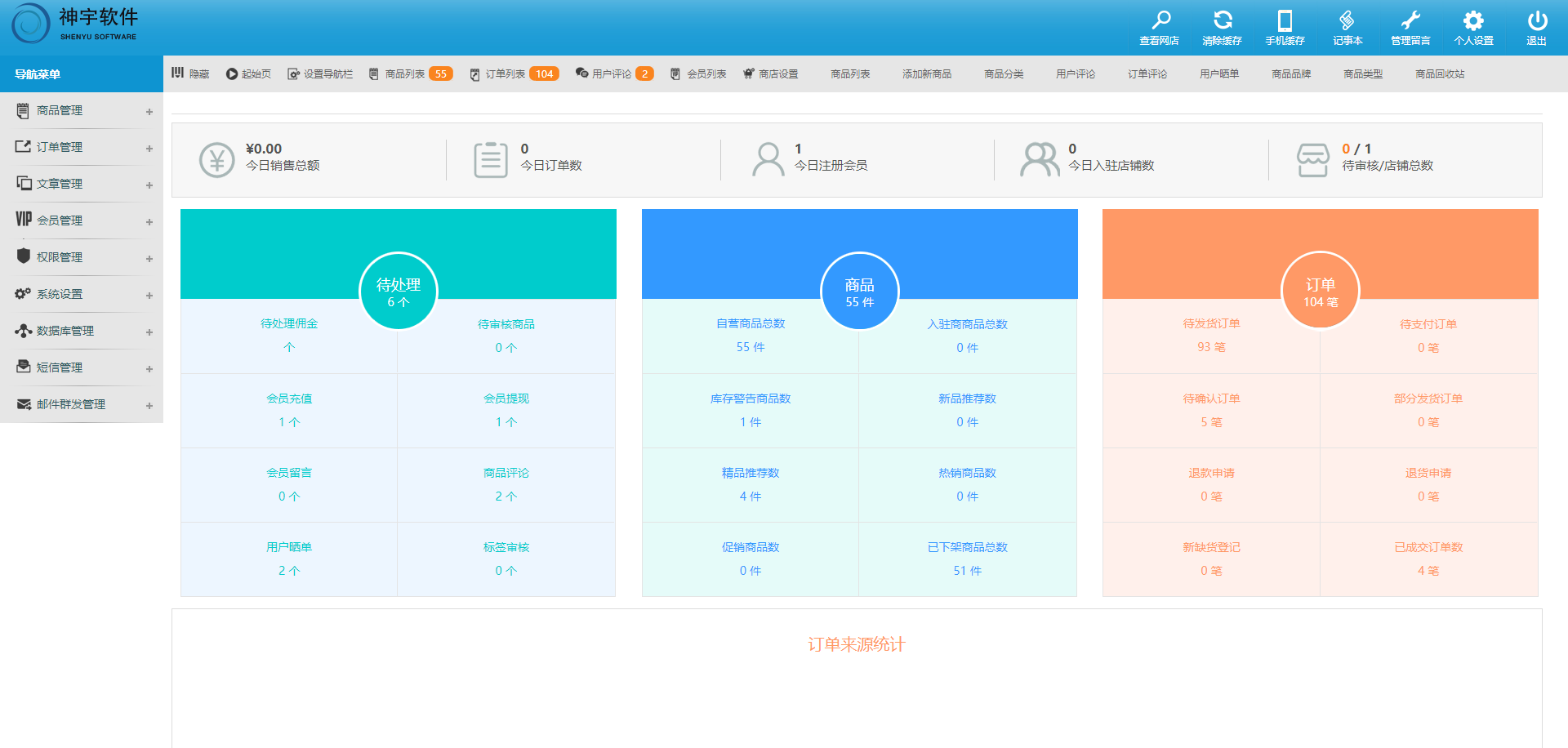
Task: Click the 系统设置 gears icon
Action: (23, 293)
